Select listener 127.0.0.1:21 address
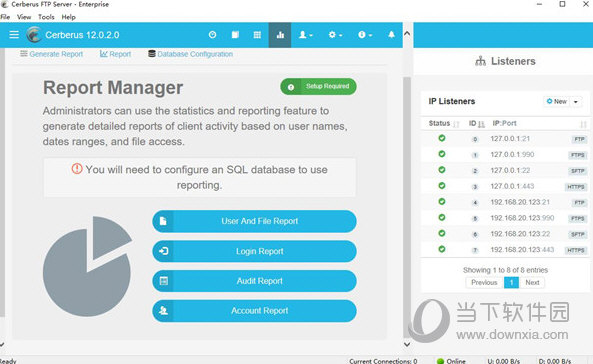Viewport: 593px width, 364px height. coord(510,139)
